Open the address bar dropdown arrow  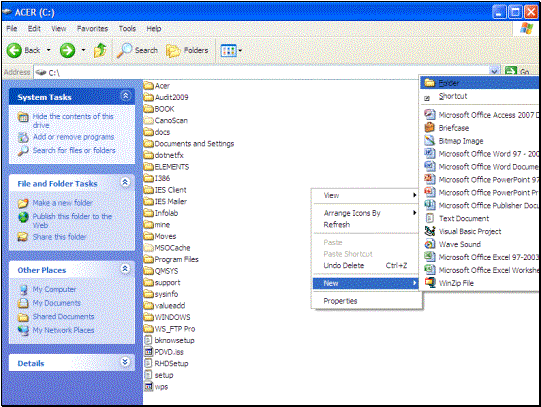[x=494, y=71]
